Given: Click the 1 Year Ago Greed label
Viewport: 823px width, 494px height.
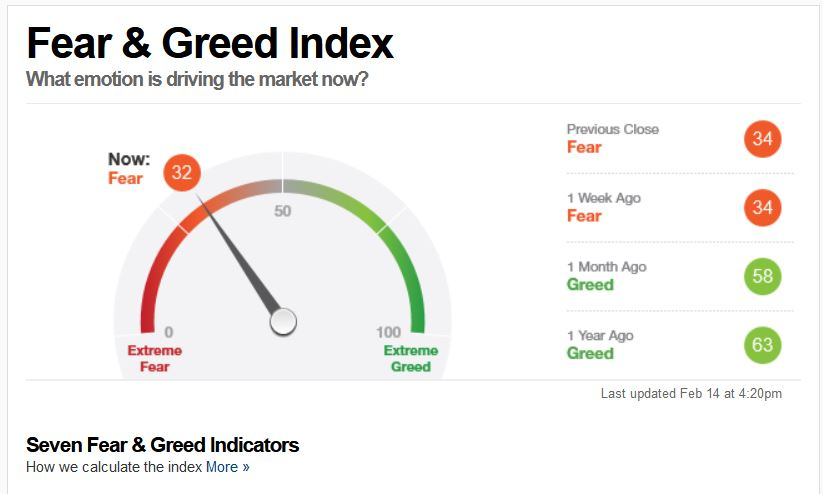Looking at the screenshot, I should 590,353.
